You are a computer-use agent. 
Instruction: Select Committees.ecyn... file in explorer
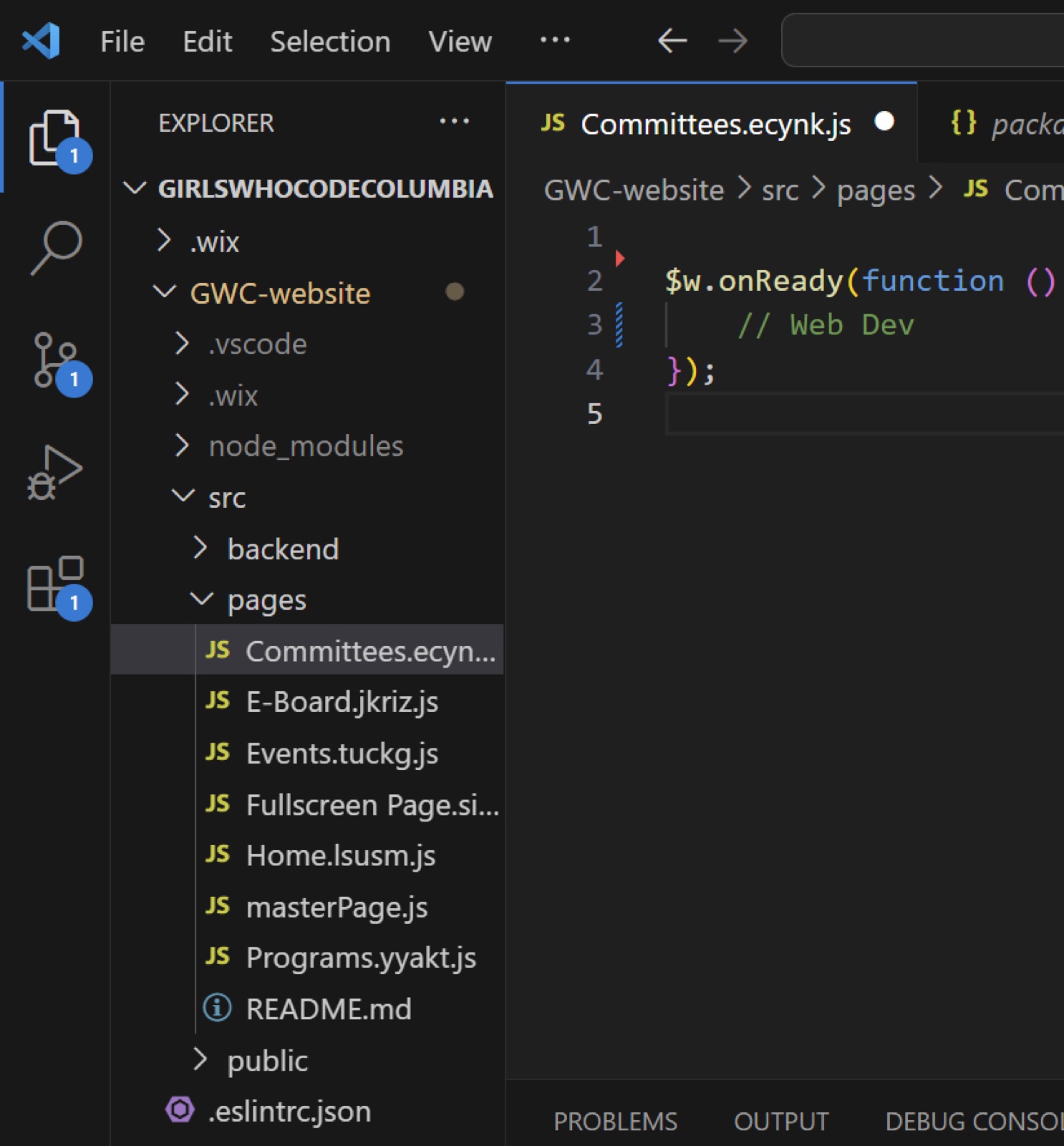[x=308, y=650]
